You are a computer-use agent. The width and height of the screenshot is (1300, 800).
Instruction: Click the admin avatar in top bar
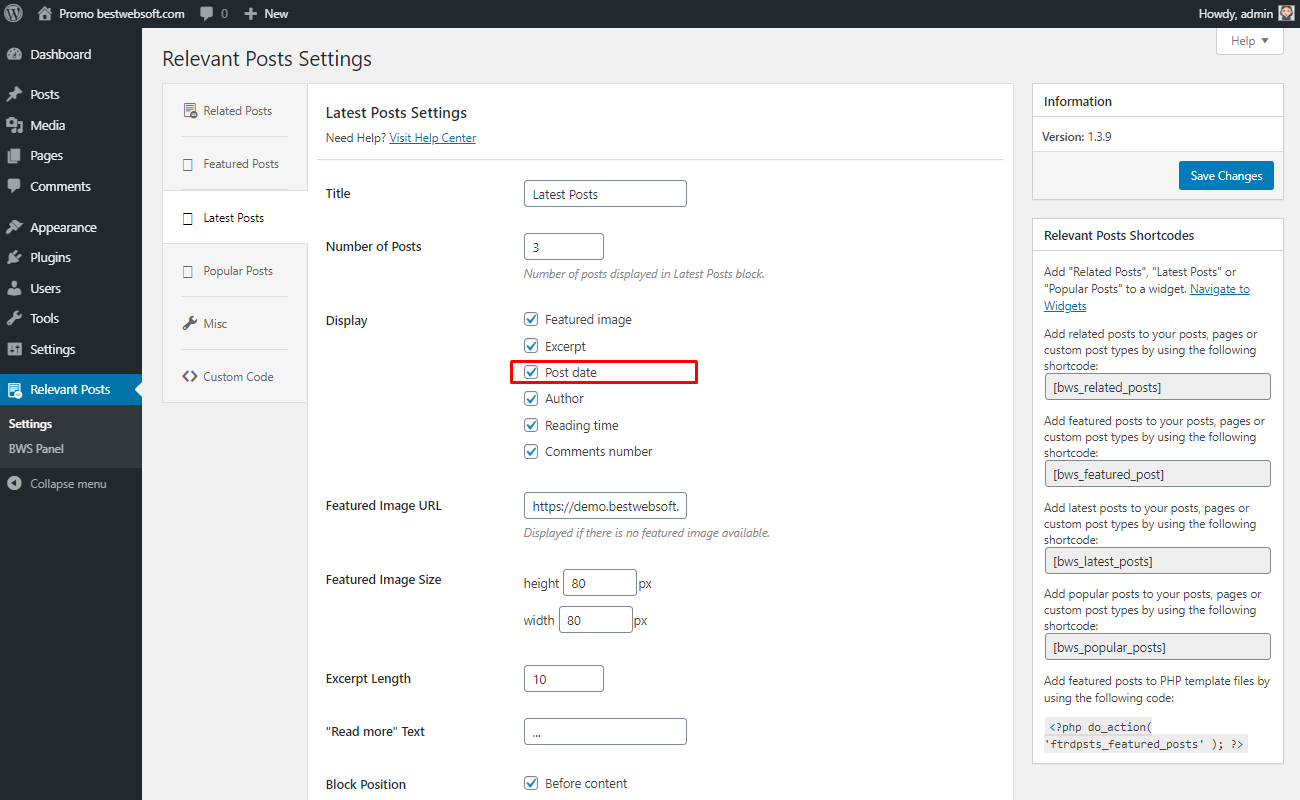point(1286,14)
